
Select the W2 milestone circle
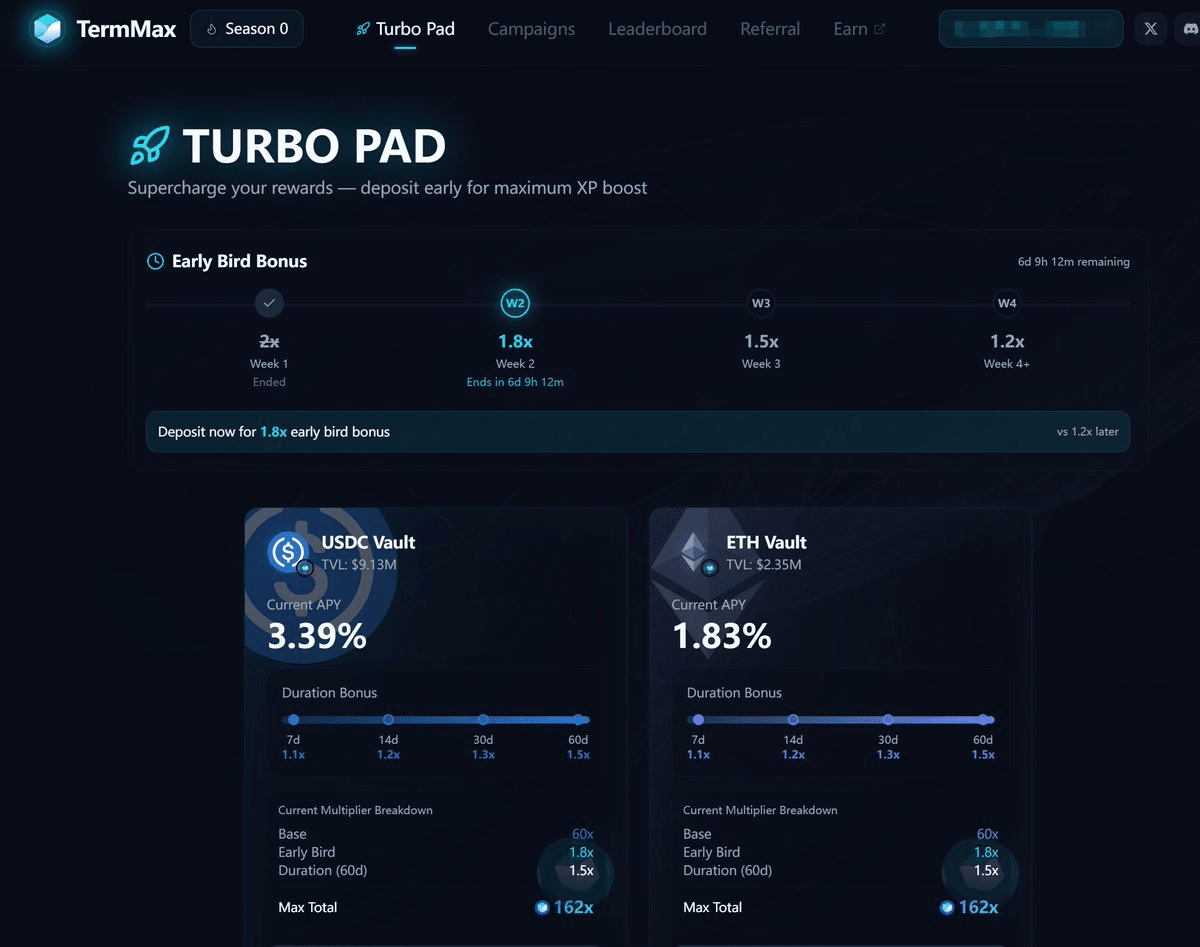(515, 303)
